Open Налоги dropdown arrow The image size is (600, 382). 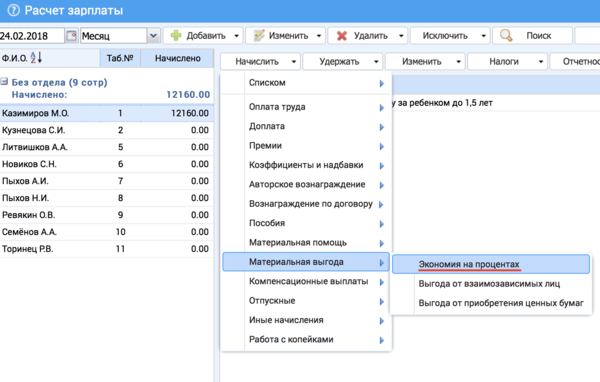click(541, 62)
